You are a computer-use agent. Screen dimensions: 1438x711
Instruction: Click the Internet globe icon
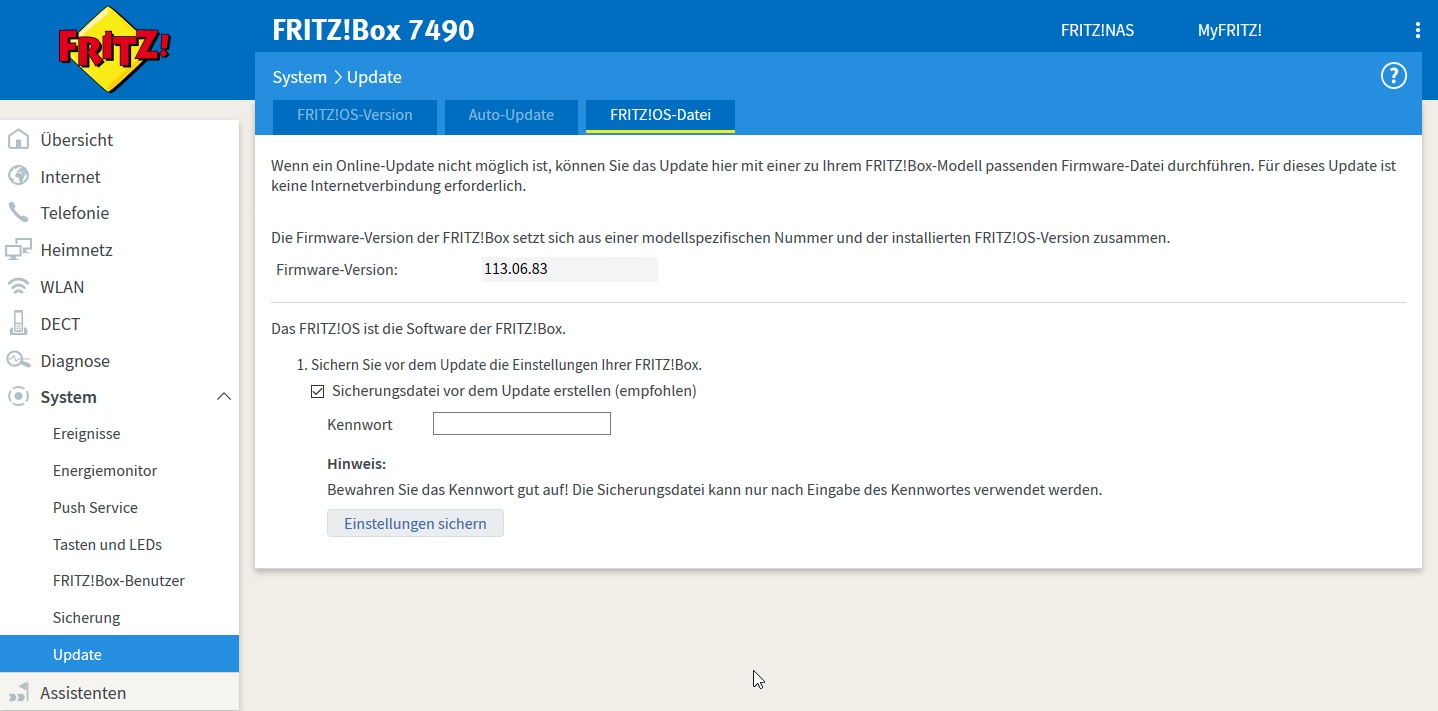pyautogui.click(x=18, y=176)
